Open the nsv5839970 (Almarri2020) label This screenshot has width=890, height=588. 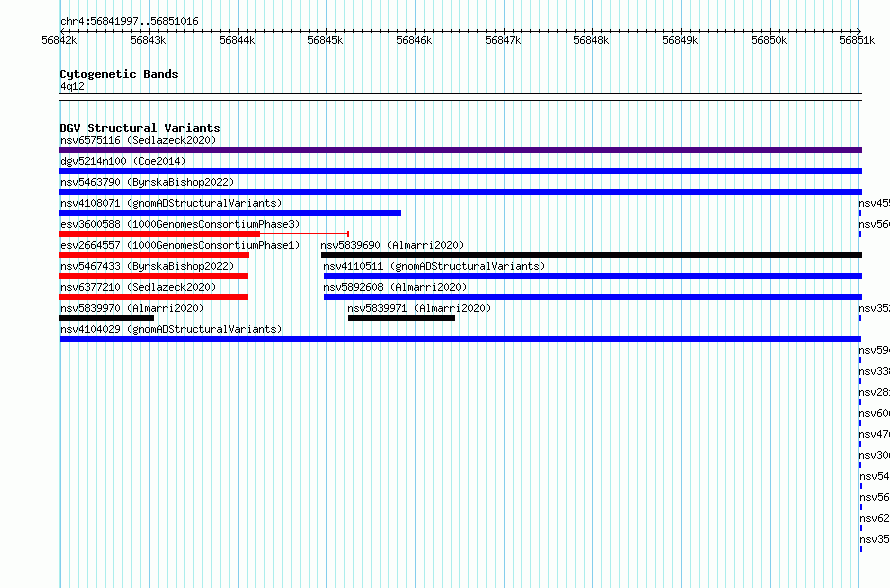[x=132, y=308]
